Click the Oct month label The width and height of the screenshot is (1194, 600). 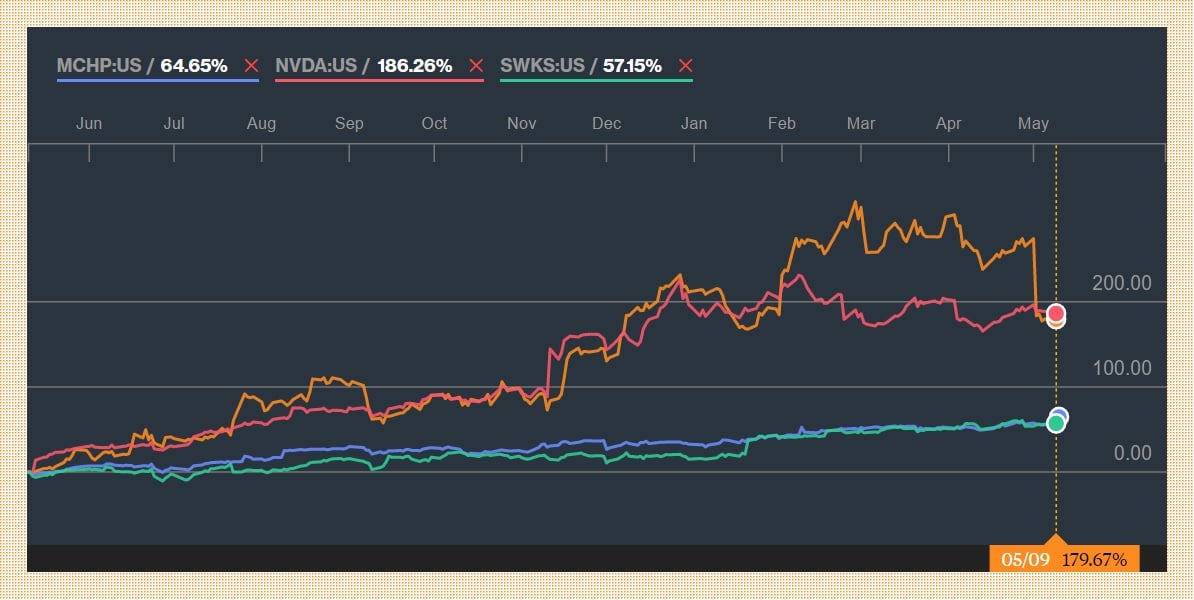434,123
